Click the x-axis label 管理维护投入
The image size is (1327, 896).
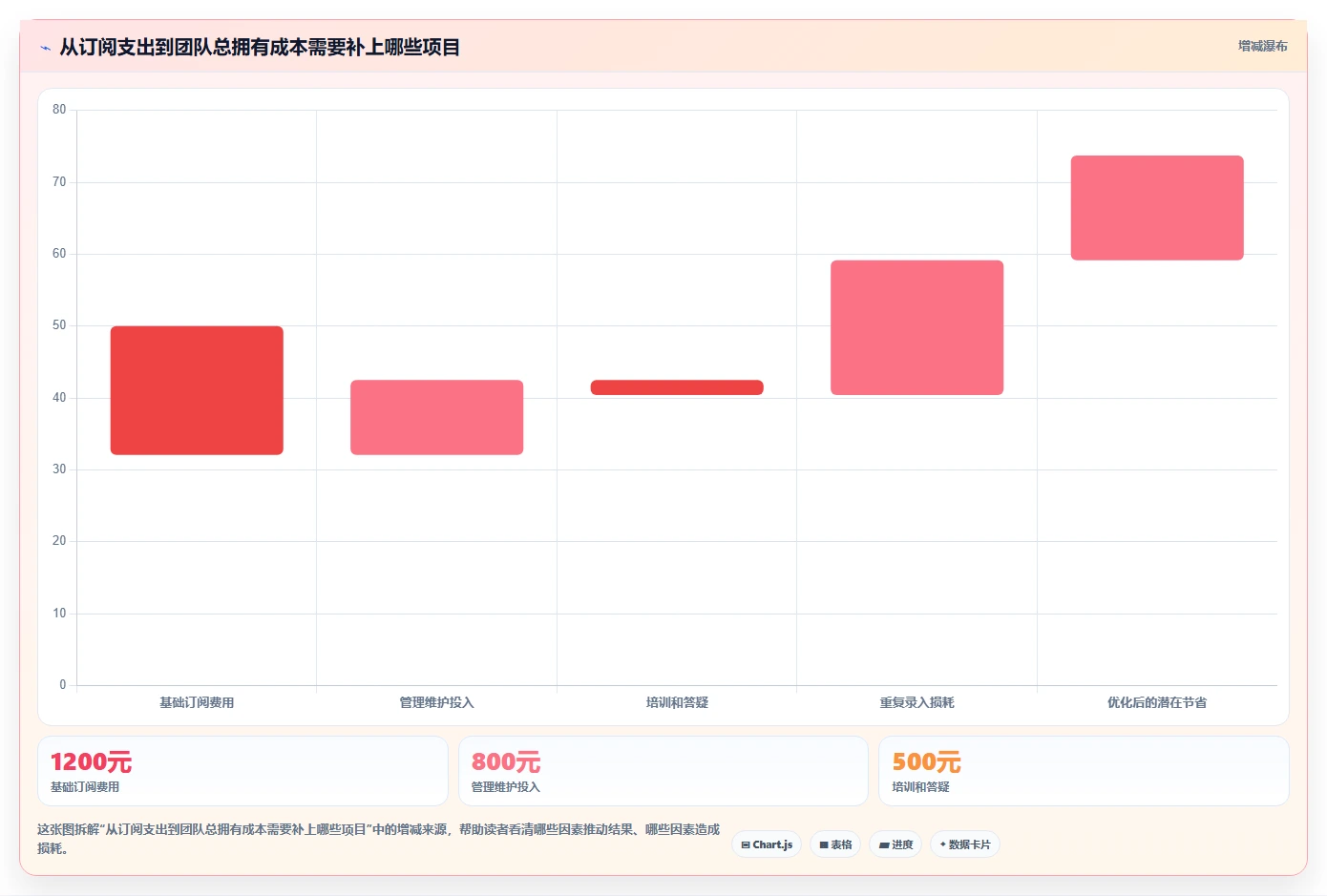pos(436,702)
